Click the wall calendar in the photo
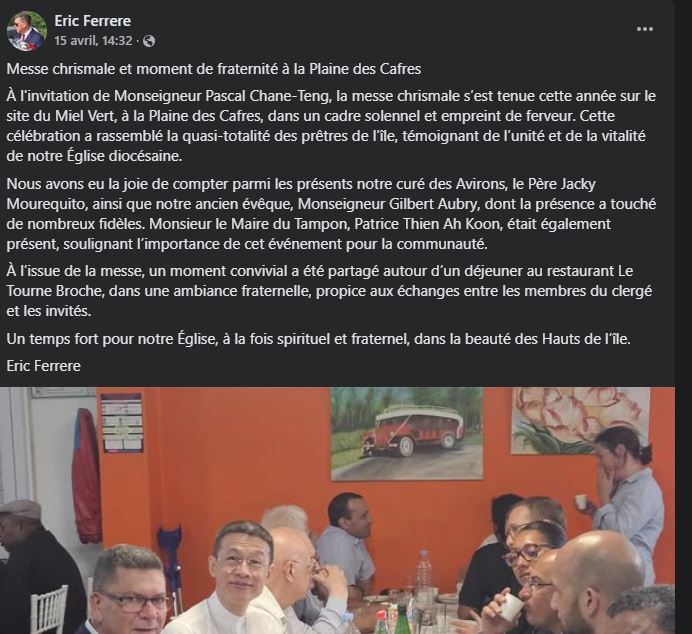692x634 pixels. (122, 423)
